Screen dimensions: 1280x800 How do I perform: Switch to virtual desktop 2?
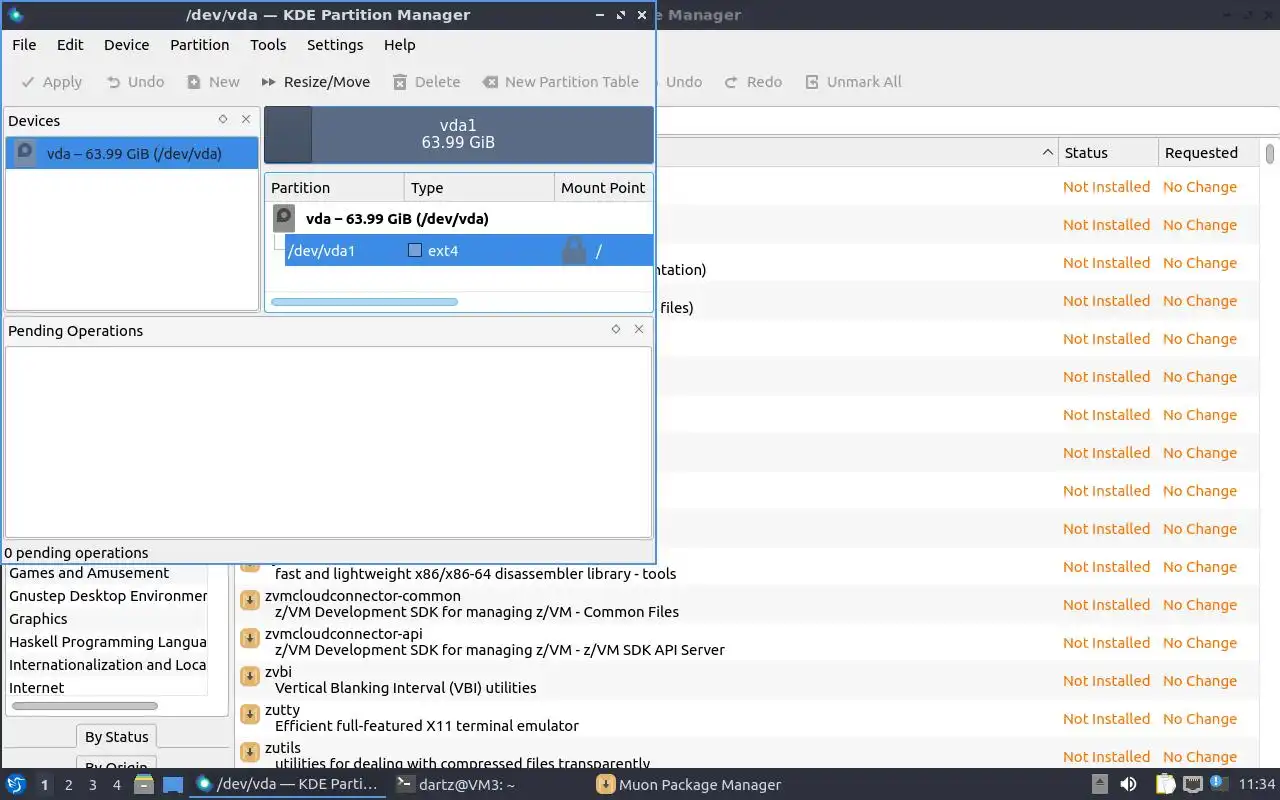(68, 785)
